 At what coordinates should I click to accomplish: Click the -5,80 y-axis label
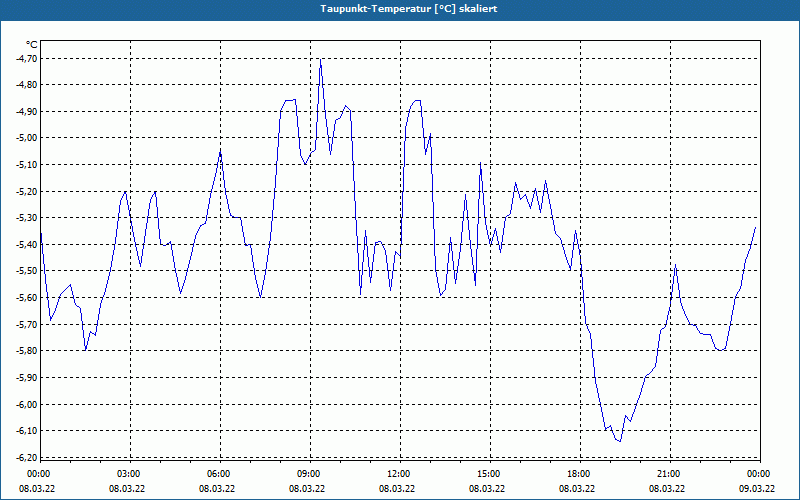pos(27,351)
